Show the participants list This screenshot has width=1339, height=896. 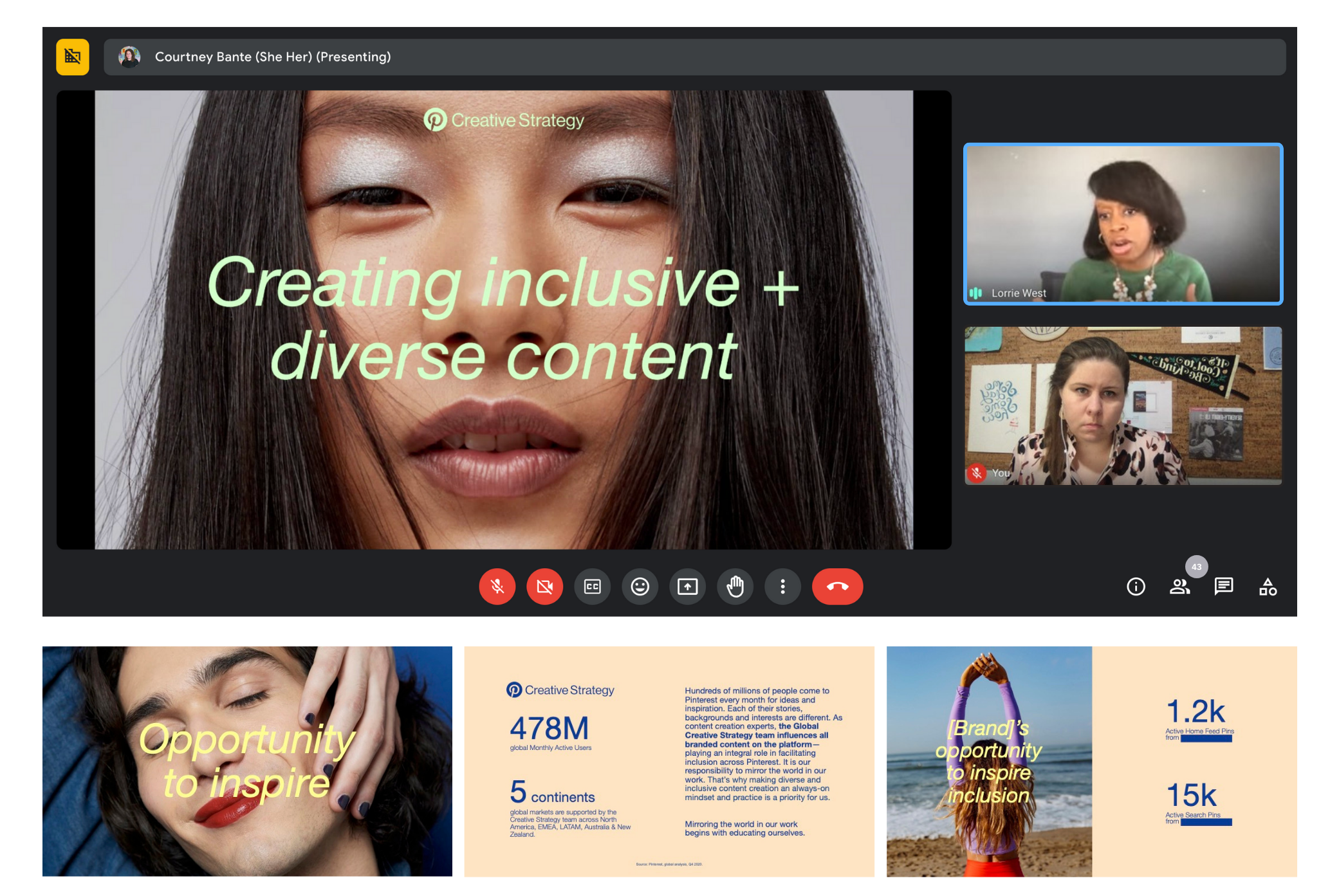point(1179,587)
